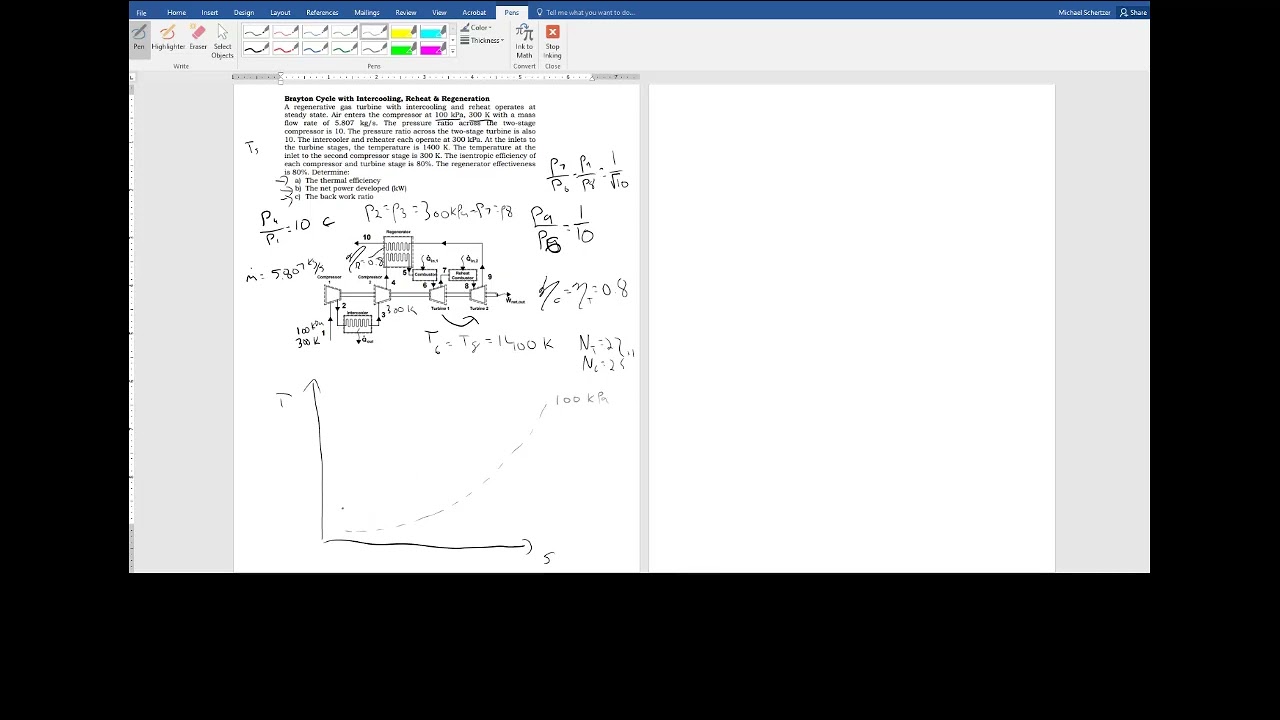Image resolution: width=1280 pixels, height=720 pixels.
Task: Convert ink with Ink to Math
Action: pos(524,41)
